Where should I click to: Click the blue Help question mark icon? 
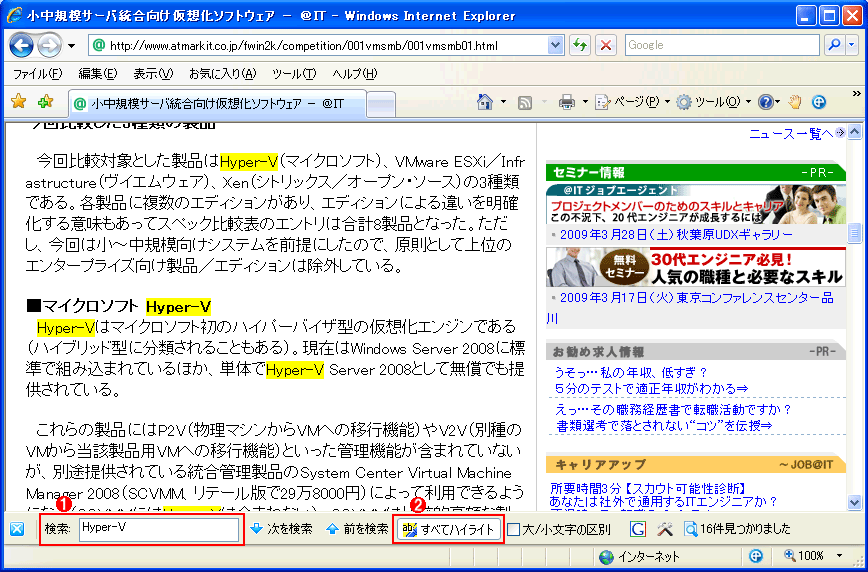point(766,102)
